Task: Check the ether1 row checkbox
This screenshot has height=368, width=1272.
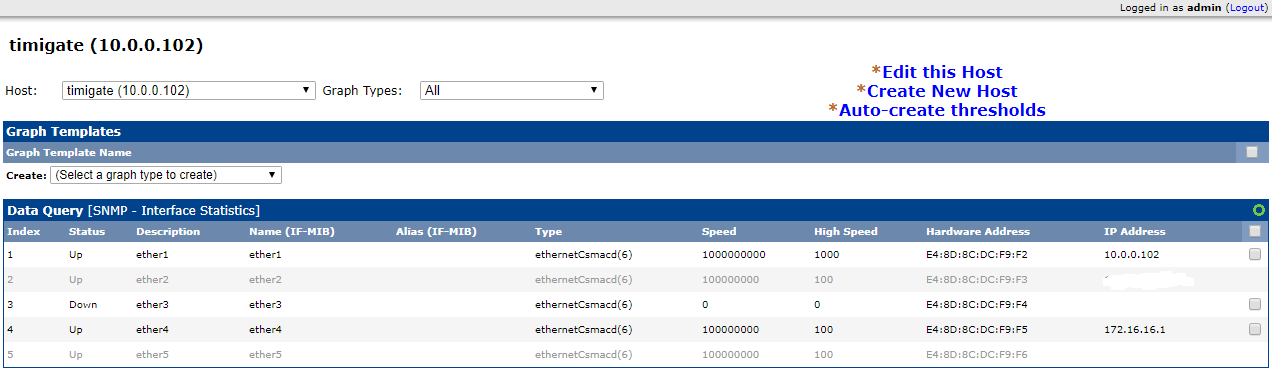Action: (x=1254, y=255)
